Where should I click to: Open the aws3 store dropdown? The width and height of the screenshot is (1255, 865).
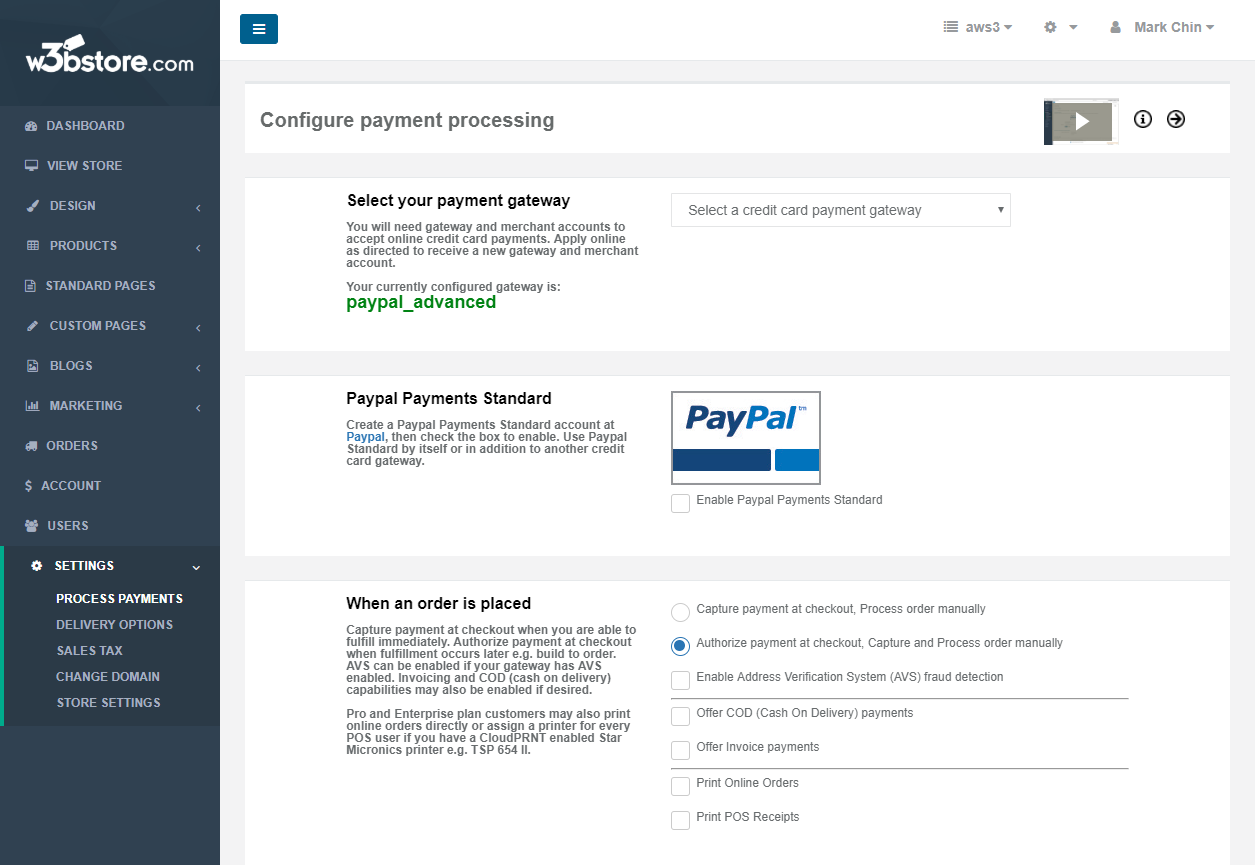pyautogui.click(x=978, y=27)
